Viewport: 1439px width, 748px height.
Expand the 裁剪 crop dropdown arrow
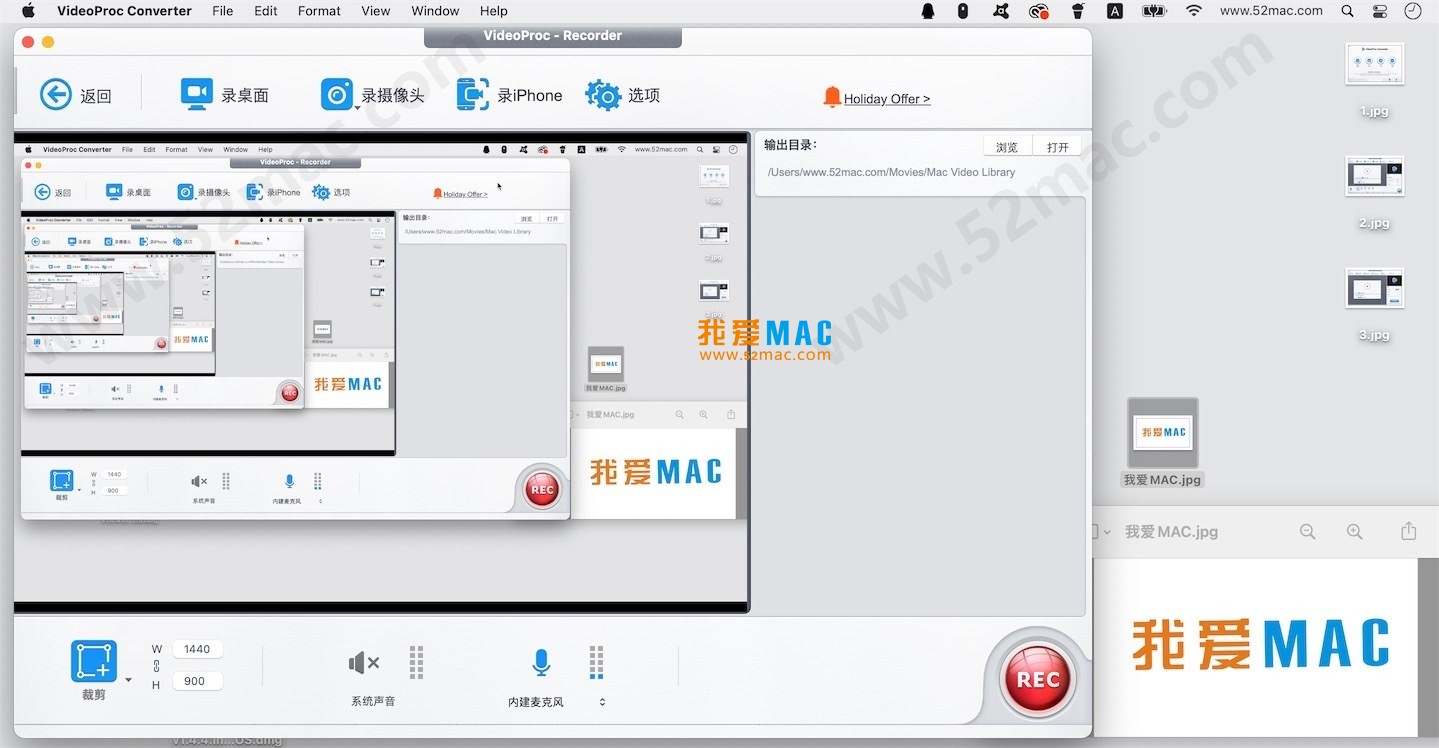click(128, 681)
